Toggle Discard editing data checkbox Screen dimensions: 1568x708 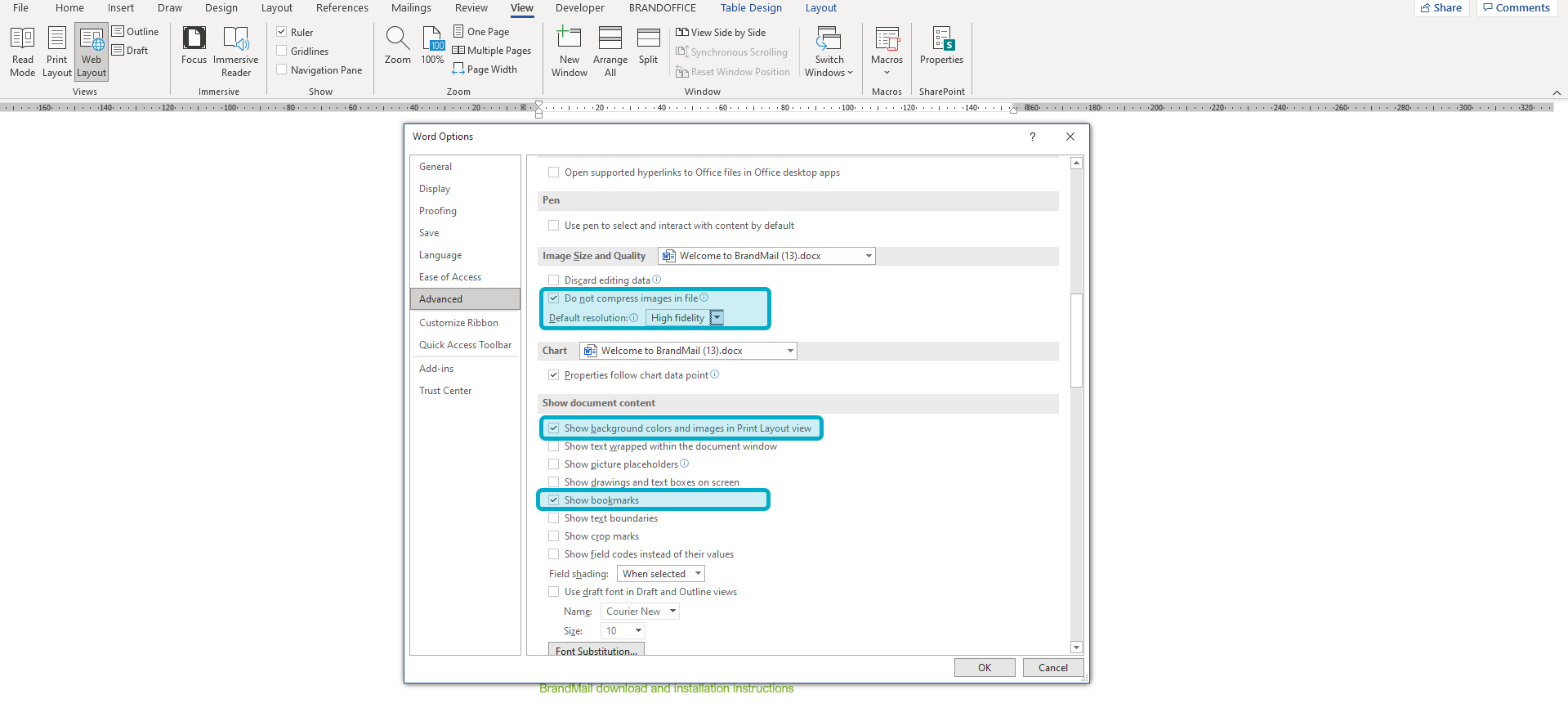tap(554, 280)
